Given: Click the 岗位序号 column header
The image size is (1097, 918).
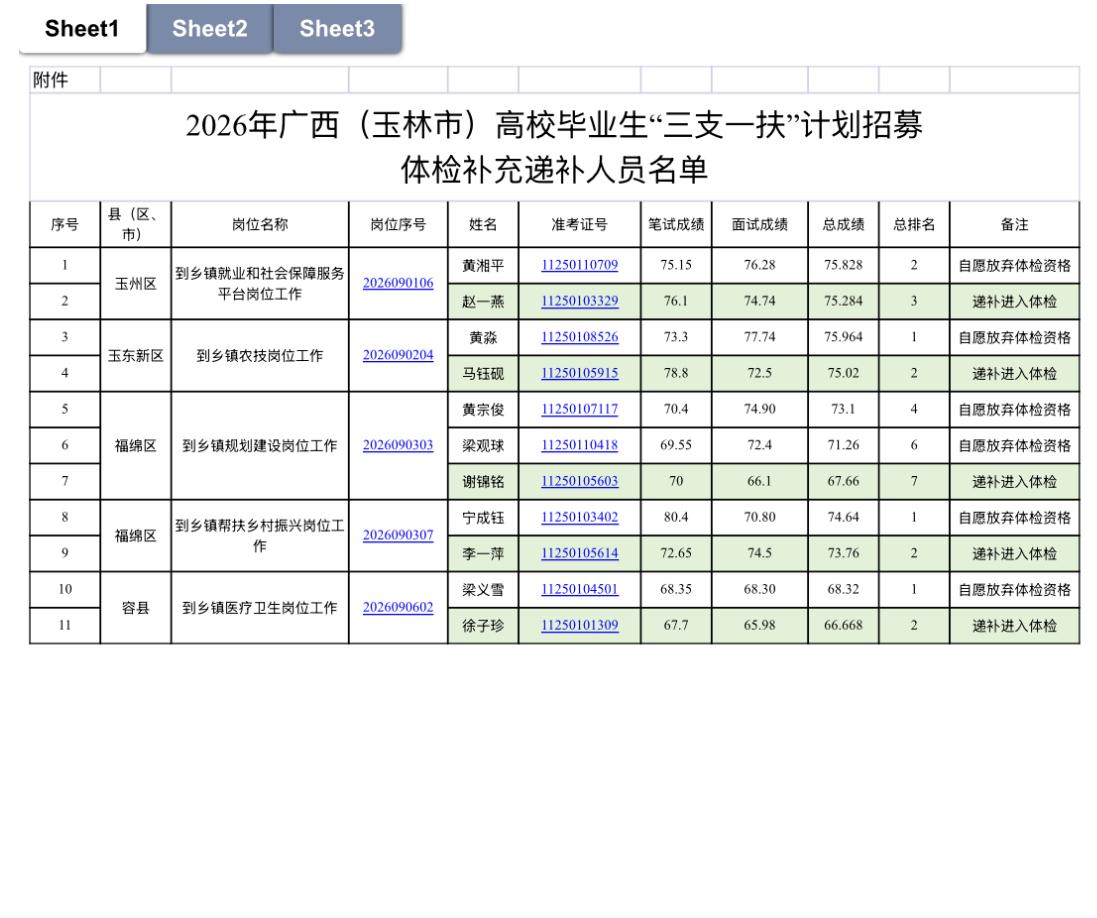Looking at the screenshot, I should [x=398, y=225].
